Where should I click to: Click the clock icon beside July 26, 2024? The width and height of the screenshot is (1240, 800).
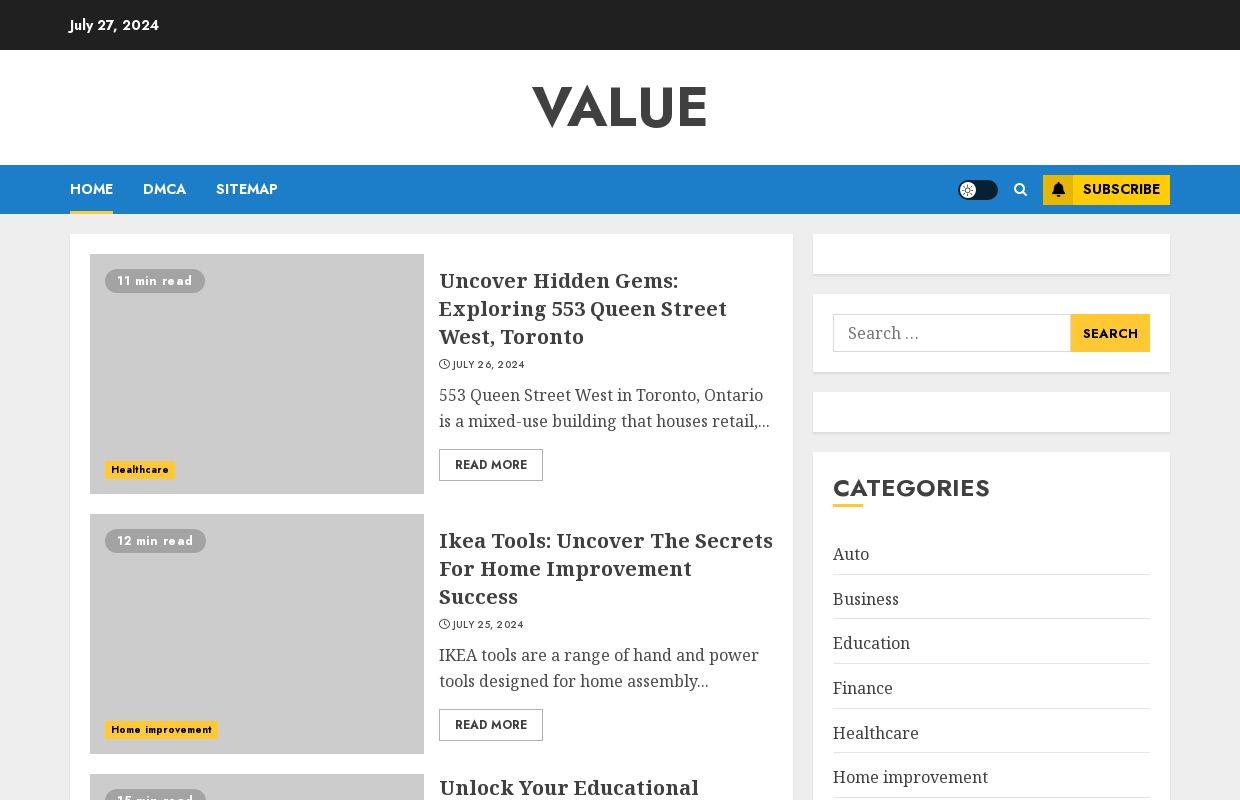tap(444, 365)
